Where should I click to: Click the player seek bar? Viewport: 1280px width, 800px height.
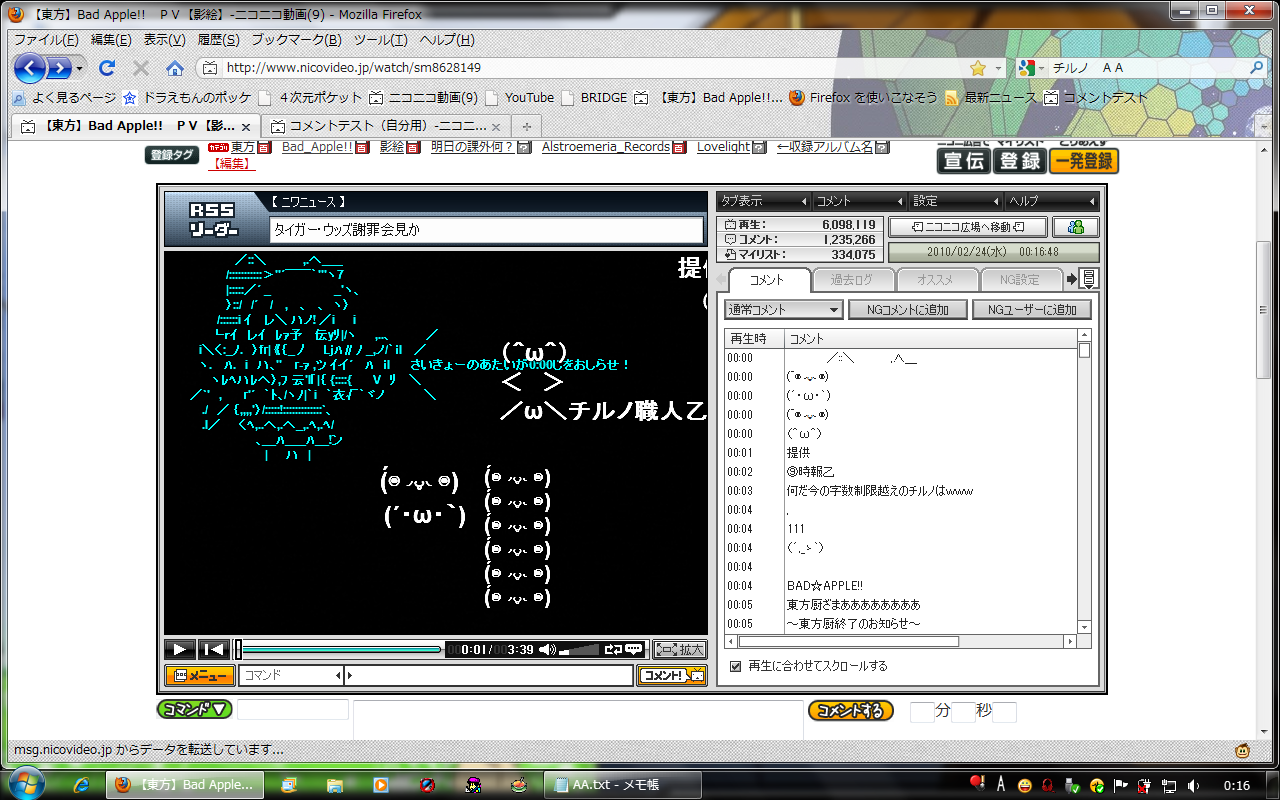(340, 650)
